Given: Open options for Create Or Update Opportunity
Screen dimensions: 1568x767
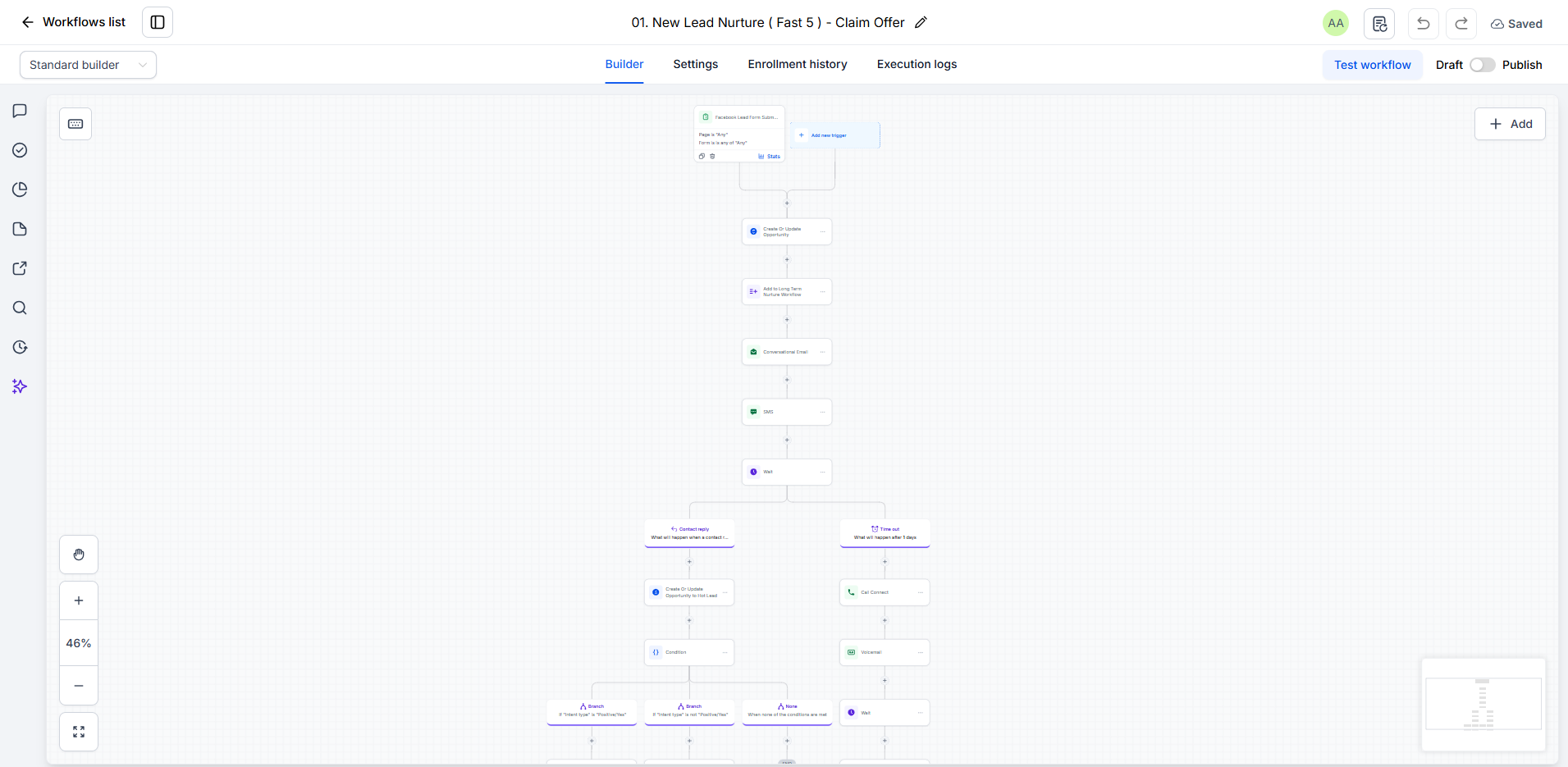Looking at the screenshot, I should pyautogui.click(x=823, y=231).
